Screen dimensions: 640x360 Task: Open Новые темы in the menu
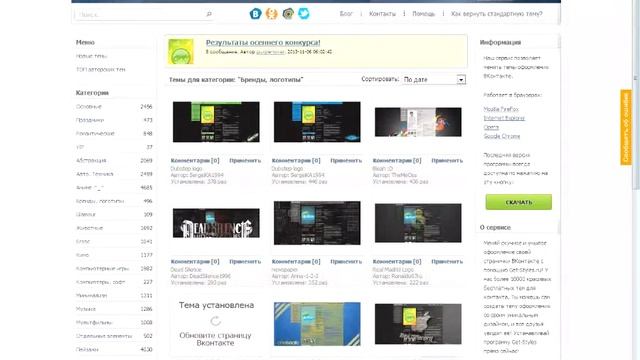tap(91, 56)
